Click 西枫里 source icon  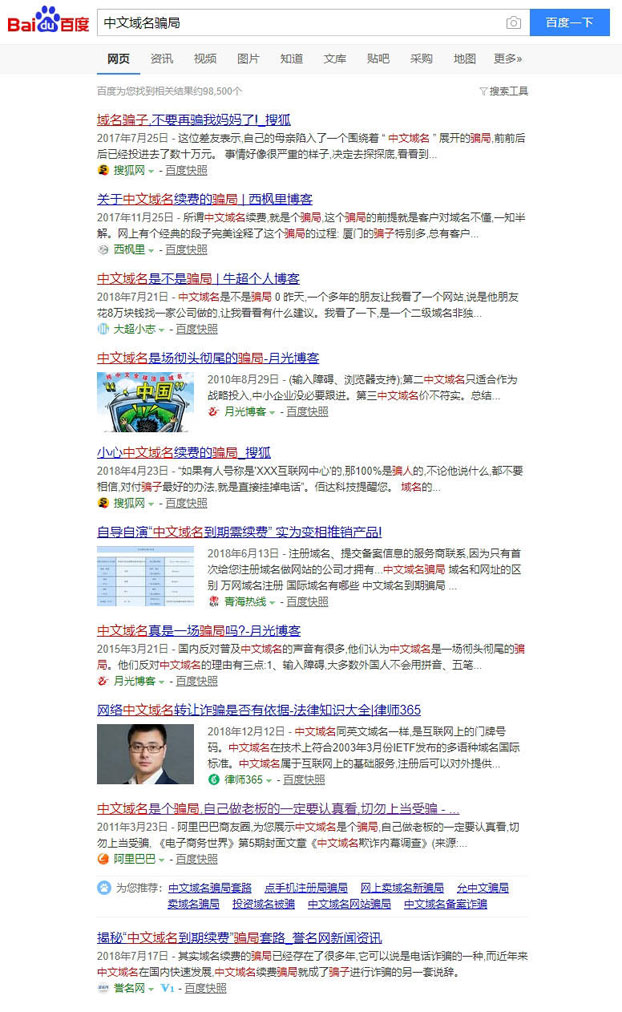point(103,250)
